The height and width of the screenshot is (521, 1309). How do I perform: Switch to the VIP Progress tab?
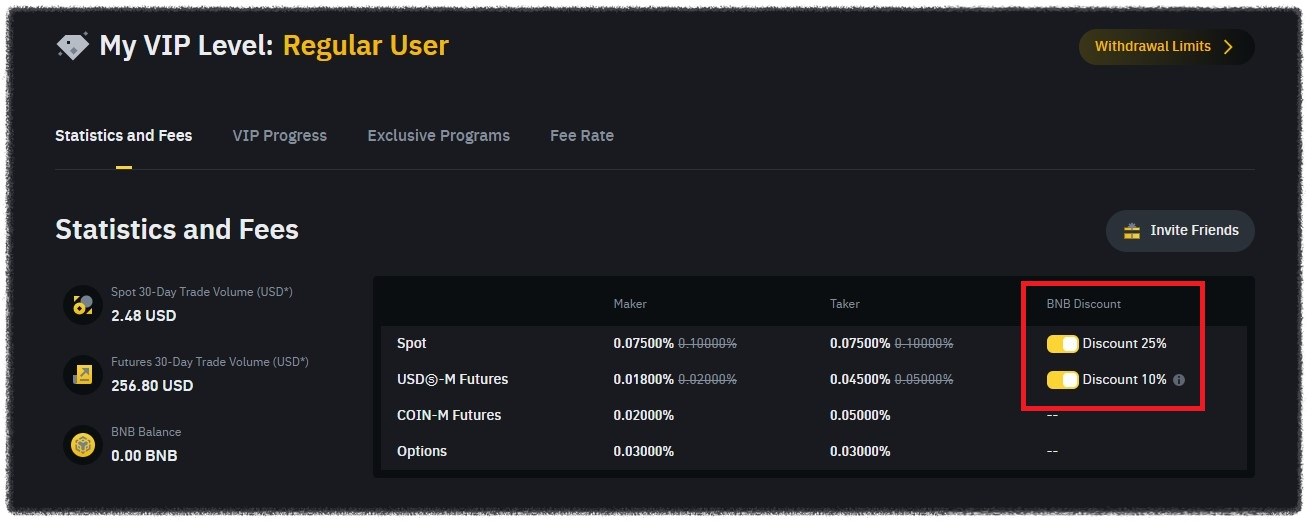click(280, 135)
